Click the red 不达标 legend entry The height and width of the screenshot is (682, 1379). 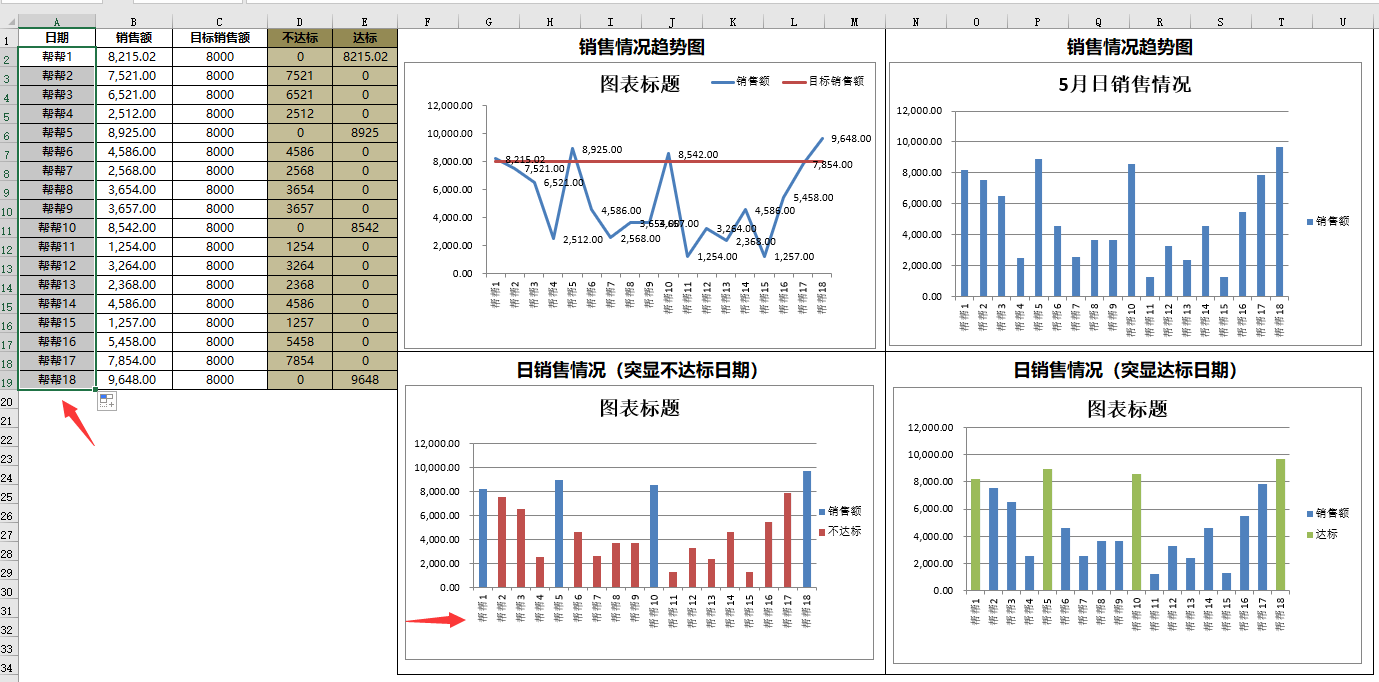click(x=840, y=531)
